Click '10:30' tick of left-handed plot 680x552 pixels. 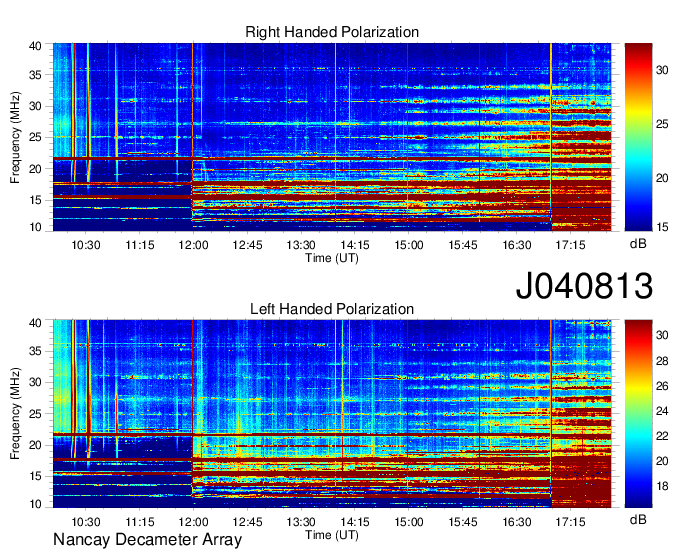tap(85, 522)
